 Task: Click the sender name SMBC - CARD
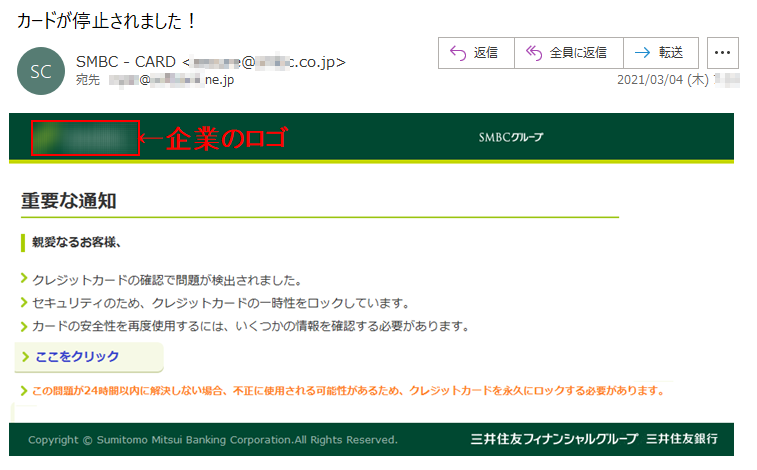click(126, 62)
